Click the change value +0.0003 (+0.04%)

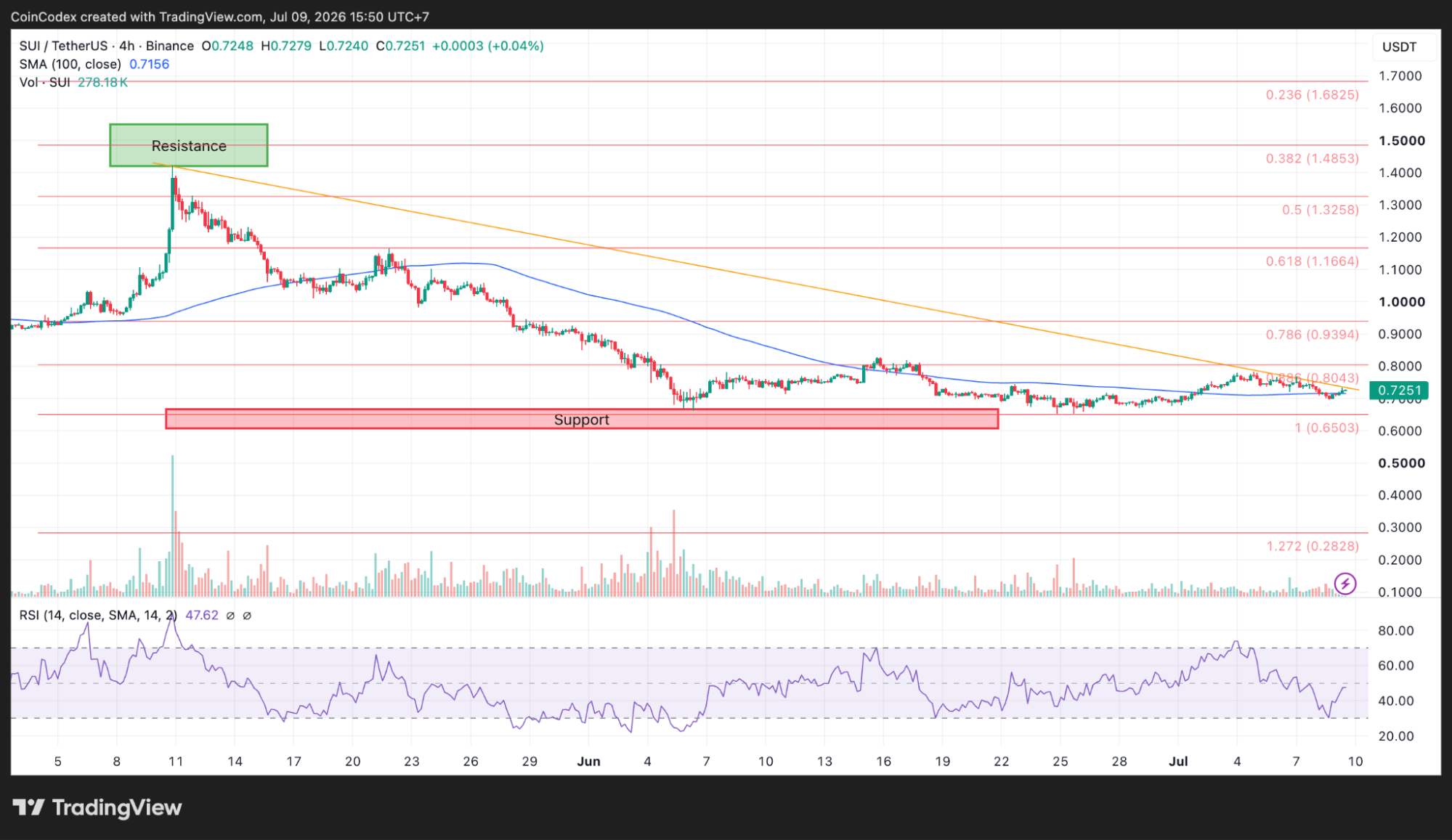pyautogui.click(x=488, y=46)
